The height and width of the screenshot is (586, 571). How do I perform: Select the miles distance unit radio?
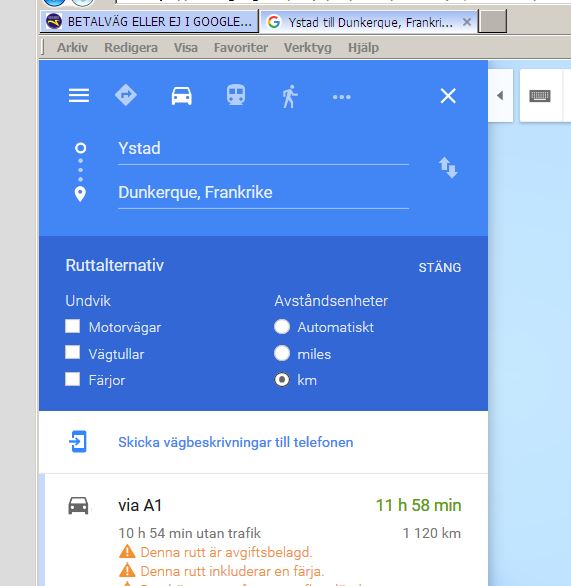tap(282, 353)
